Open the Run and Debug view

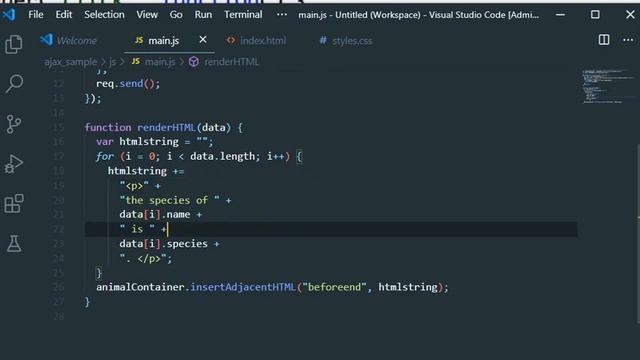pyautogui.click(x=13, y=164)
